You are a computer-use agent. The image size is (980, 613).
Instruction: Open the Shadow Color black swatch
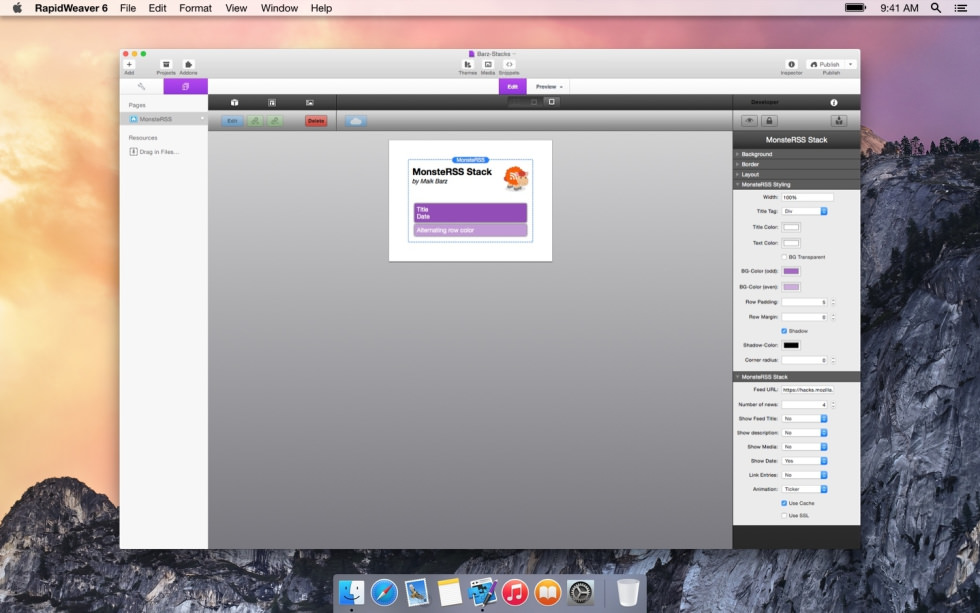click(x=791, y=345)
